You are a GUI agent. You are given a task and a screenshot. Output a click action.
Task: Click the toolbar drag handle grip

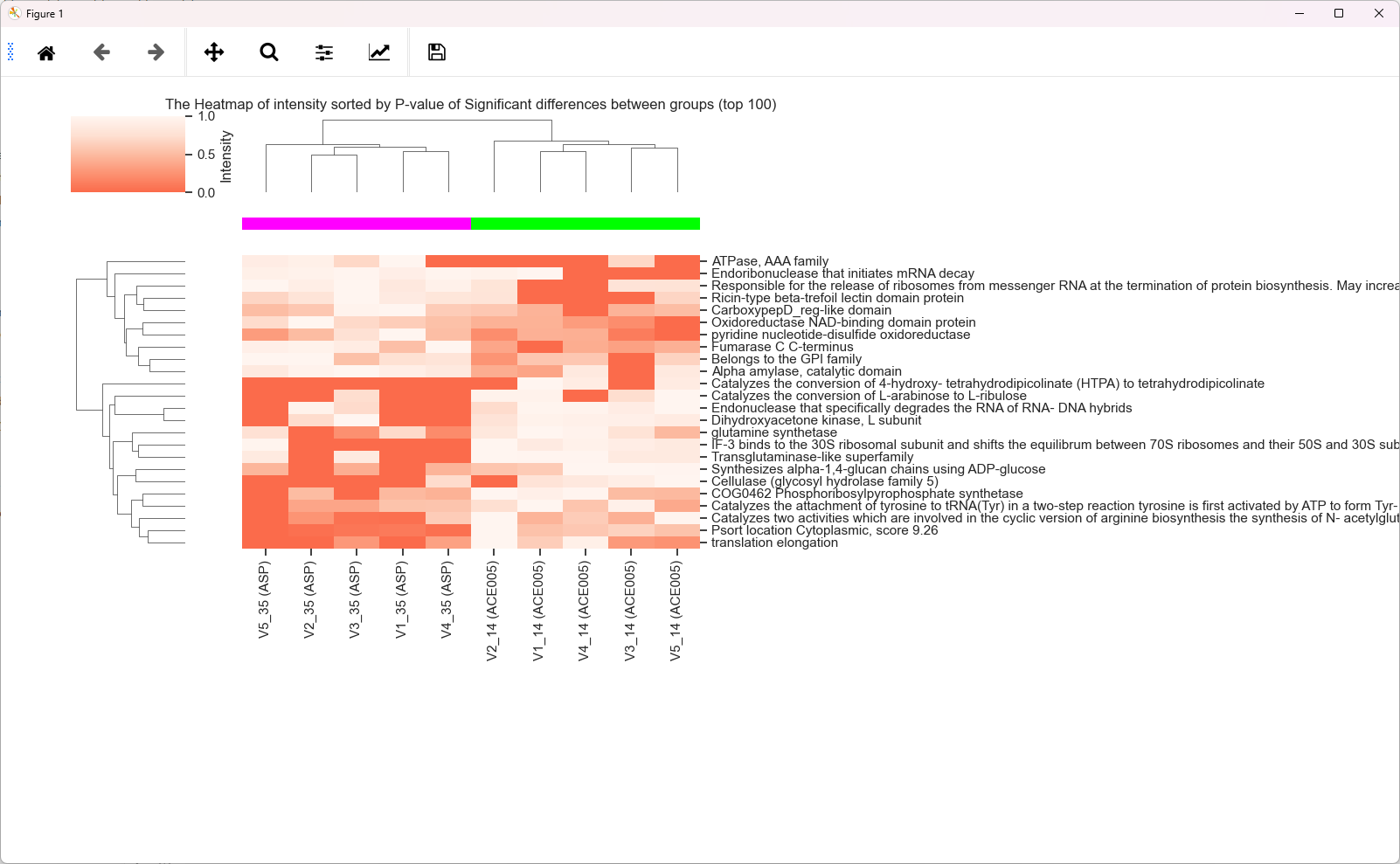coord(10,52)
